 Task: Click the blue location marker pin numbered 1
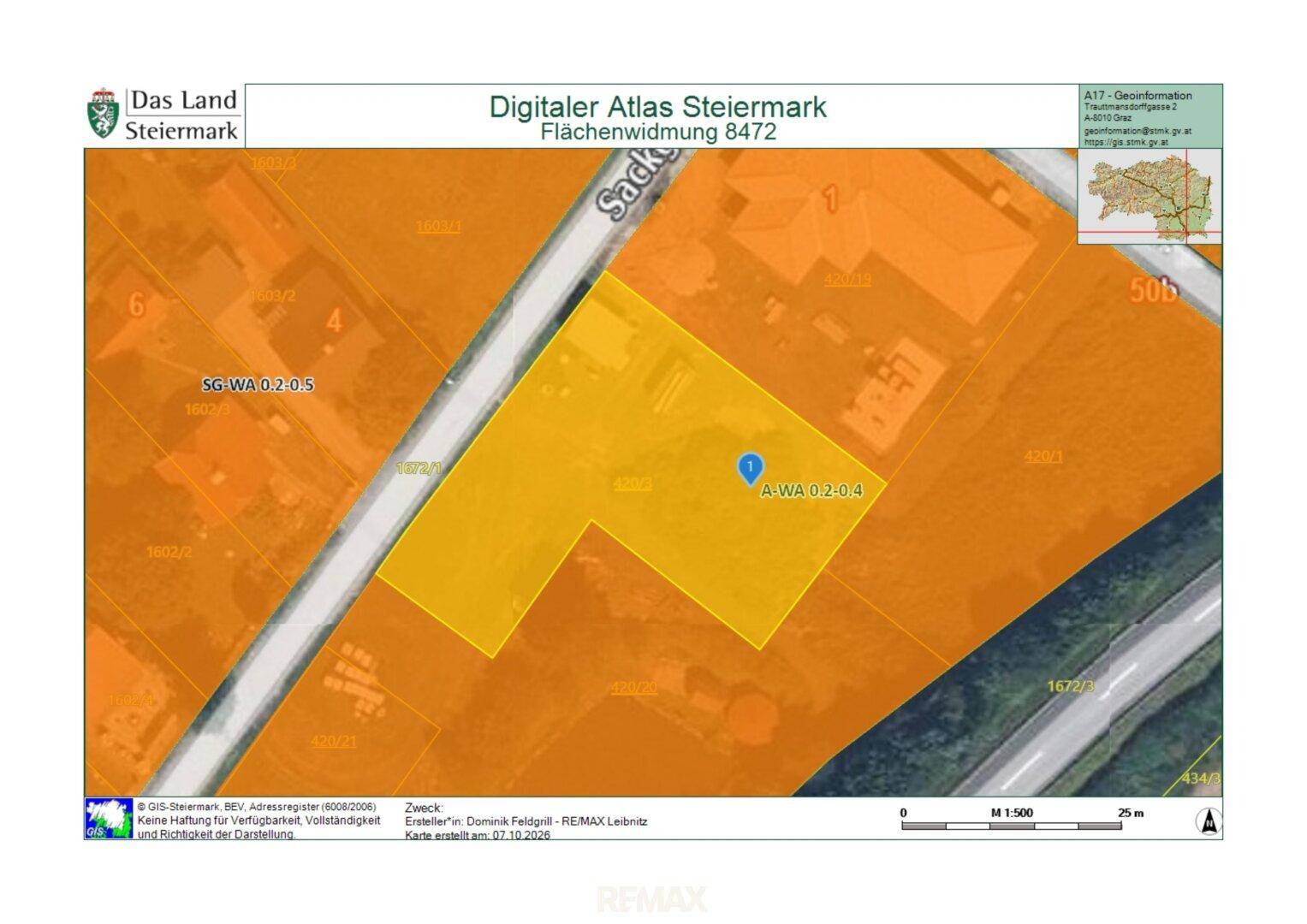(x=750, y=469)
